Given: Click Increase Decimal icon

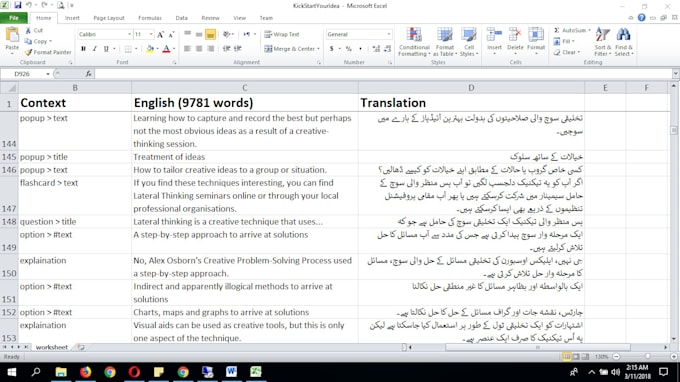Looking at the screenshot, I should (x=376, y=49).
